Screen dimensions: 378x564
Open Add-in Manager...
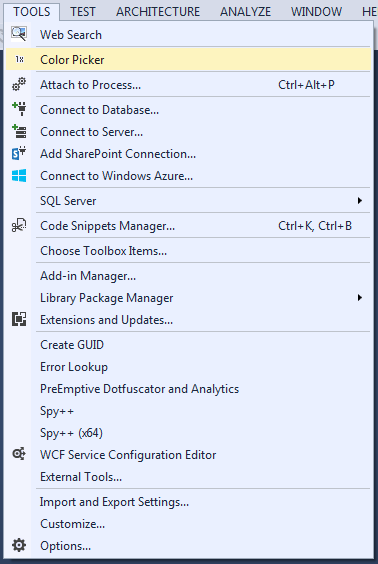(x=188, y=276)
